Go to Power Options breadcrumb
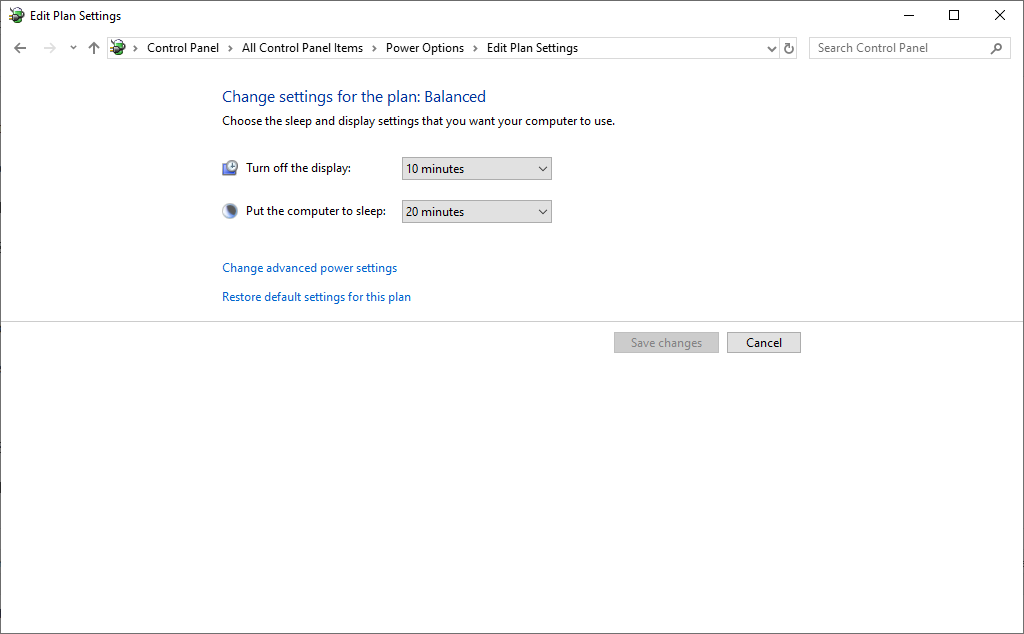The width and height of the screenshot is (1024, 634). pos(424,48)
